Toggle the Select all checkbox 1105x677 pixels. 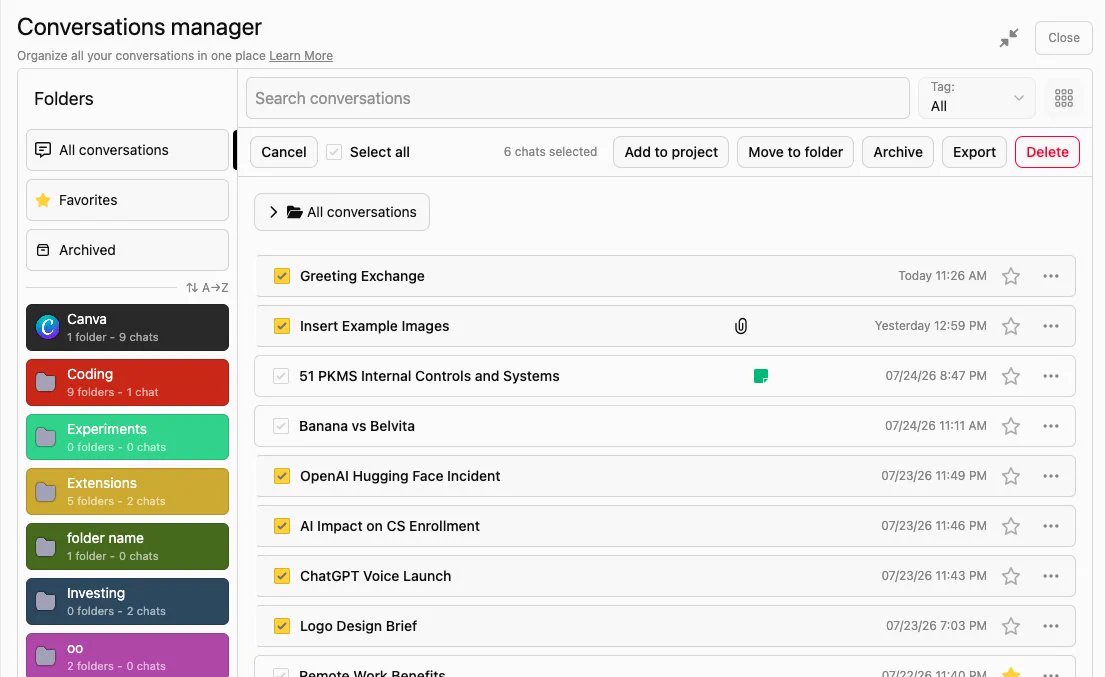[x=334, y=152]
